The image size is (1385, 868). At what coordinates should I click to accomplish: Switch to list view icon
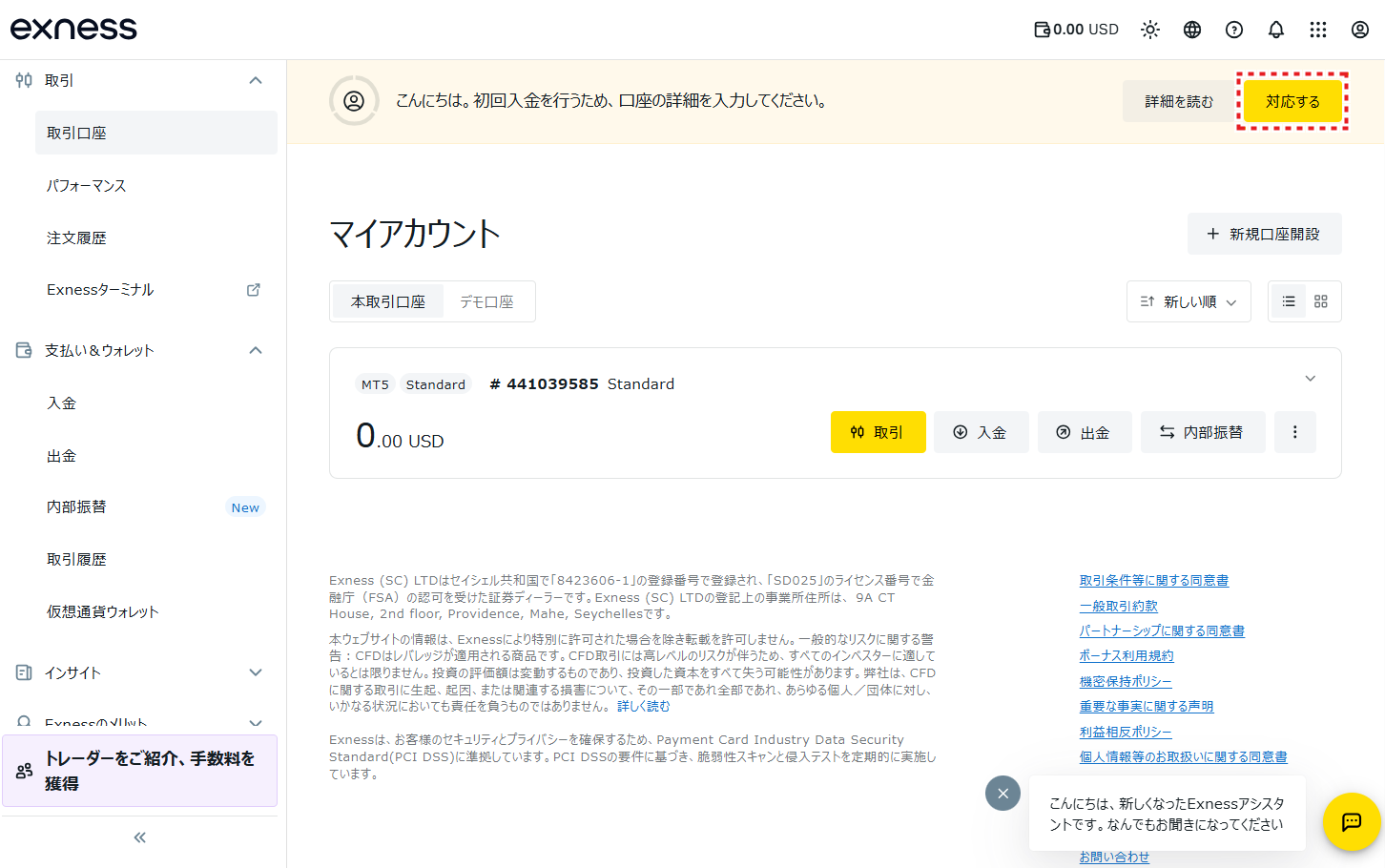click(x=1289, y=301)
